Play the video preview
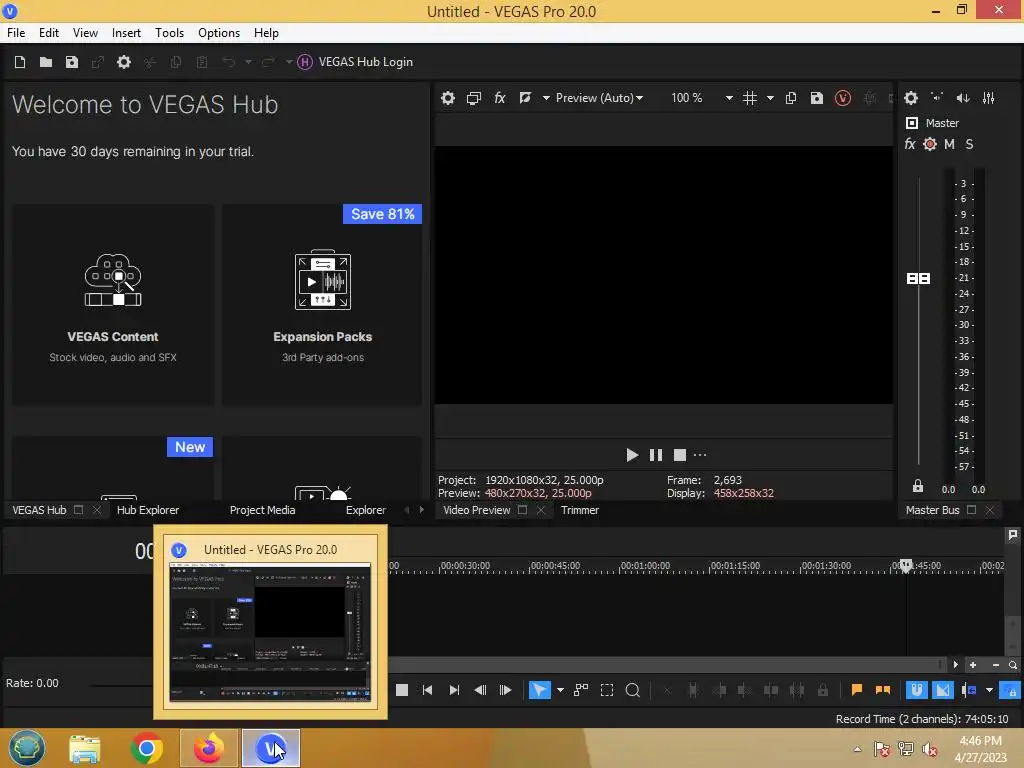This screenshot has width=1024, height=768. [x=632, y=455]
